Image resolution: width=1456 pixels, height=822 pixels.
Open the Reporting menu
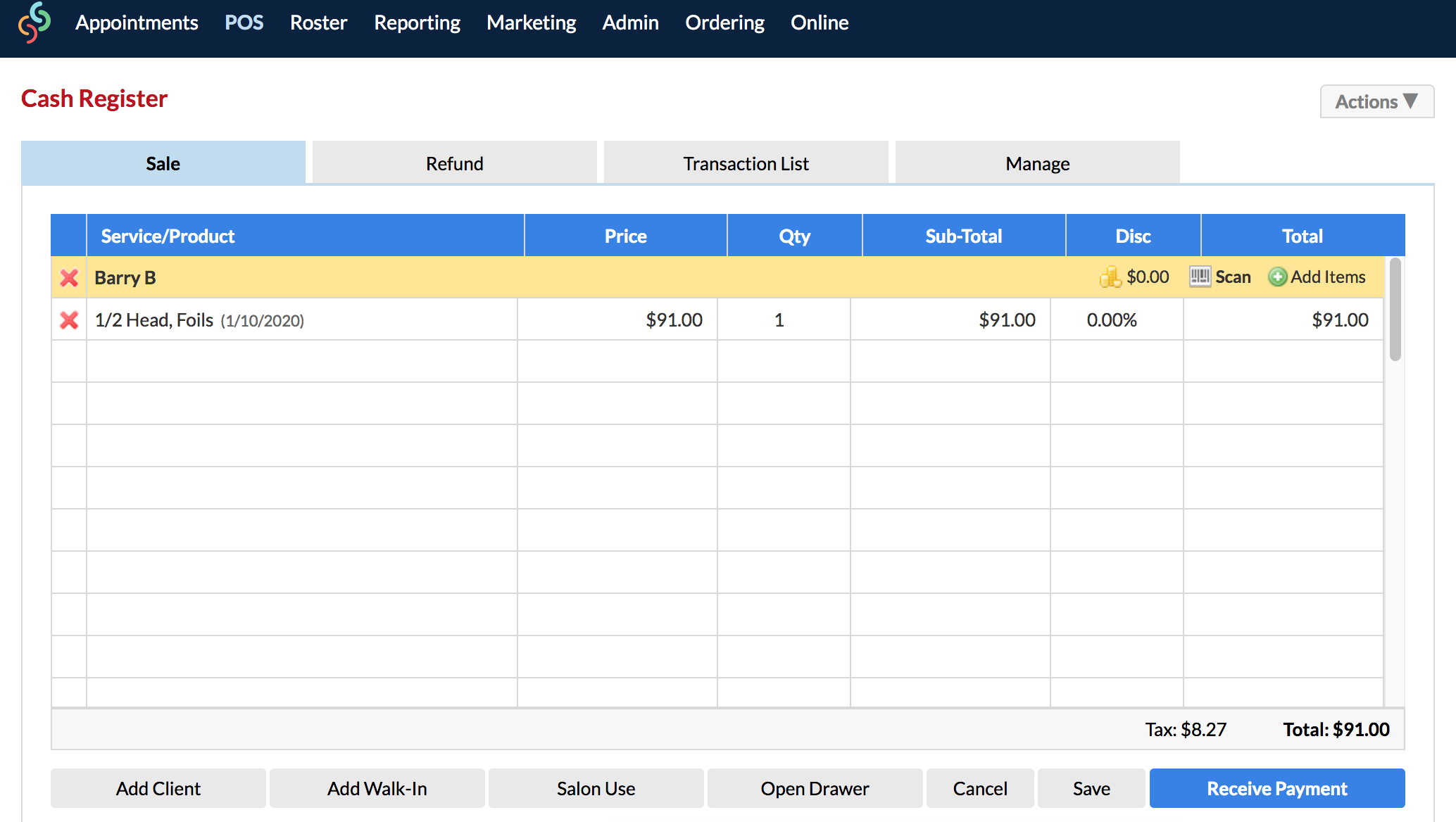click(x=417, y=23)
